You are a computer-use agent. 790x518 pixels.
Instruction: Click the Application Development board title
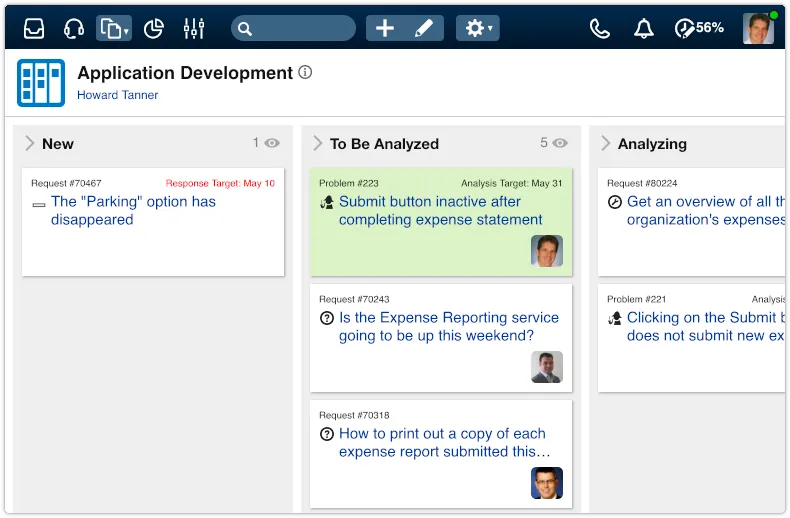tap(185, 73)
